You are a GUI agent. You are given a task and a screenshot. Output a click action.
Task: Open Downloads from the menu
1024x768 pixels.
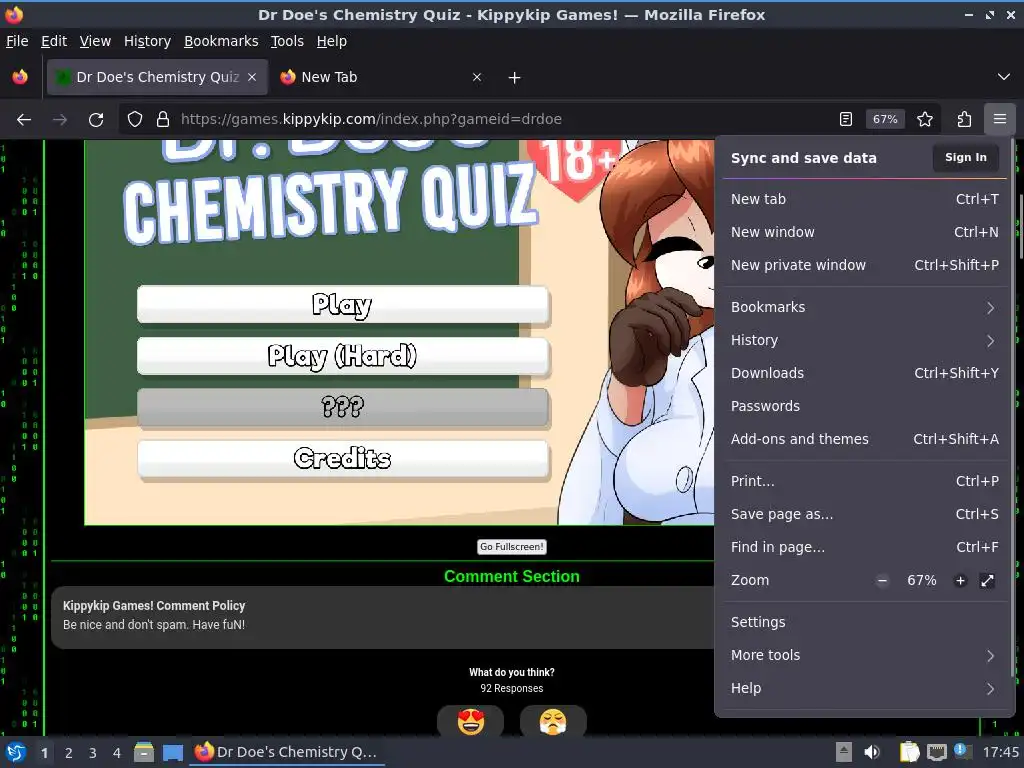click(x=863, y=374)
